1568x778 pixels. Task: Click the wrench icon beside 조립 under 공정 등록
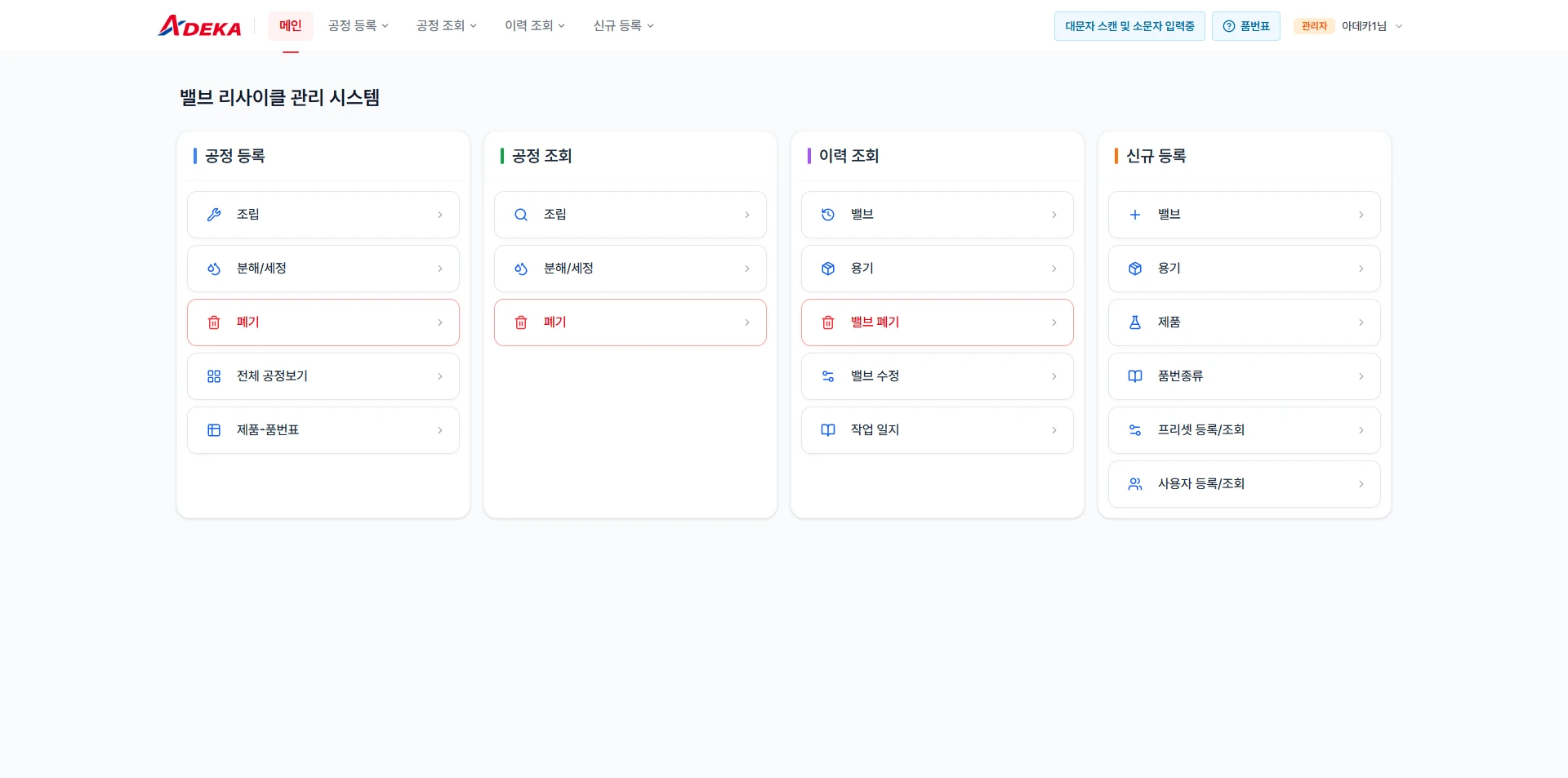point(214,215)
